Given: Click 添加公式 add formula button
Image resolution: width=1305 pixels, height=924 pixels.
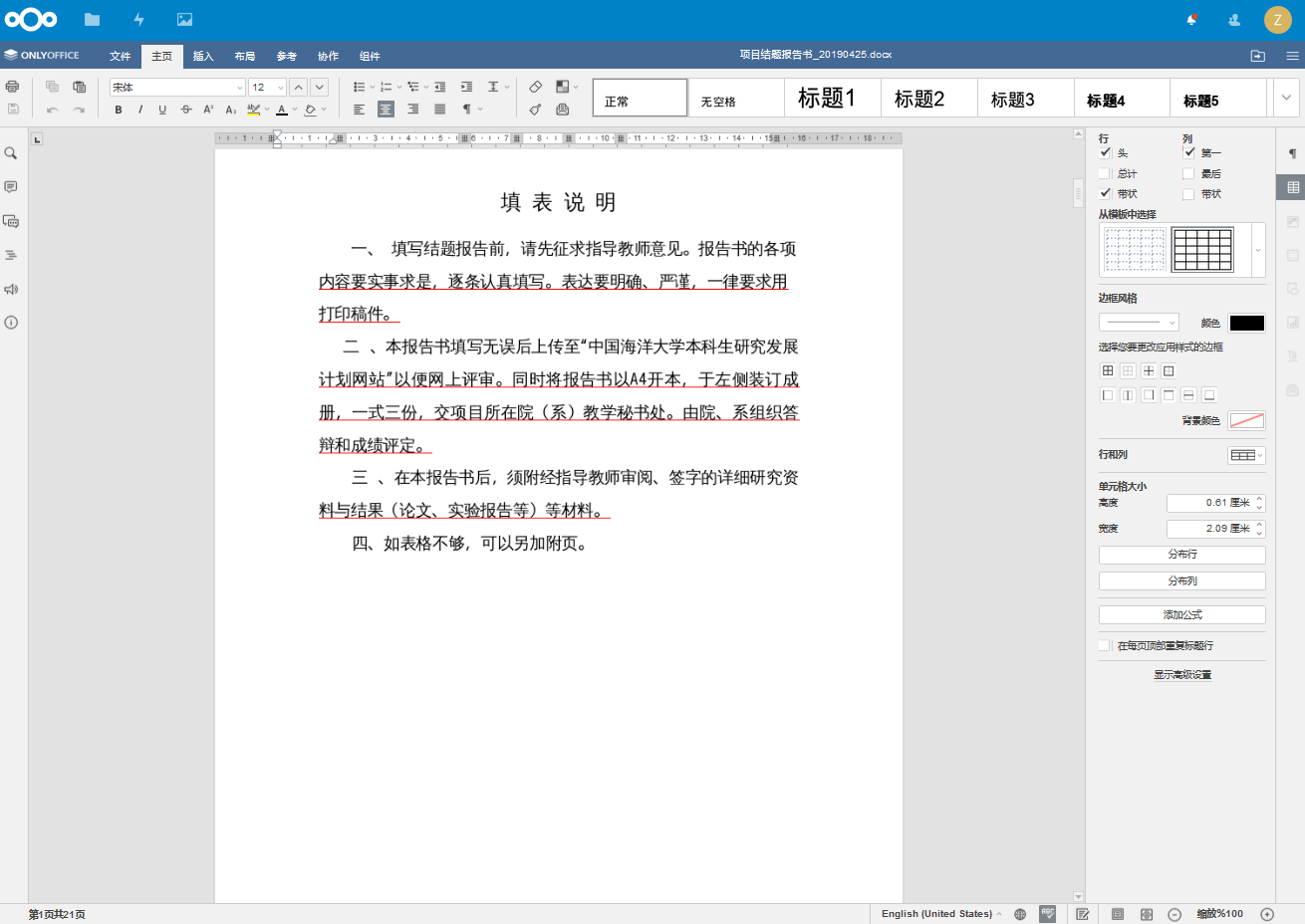Looking at the screenshot, I should (x=1182, y=615).
